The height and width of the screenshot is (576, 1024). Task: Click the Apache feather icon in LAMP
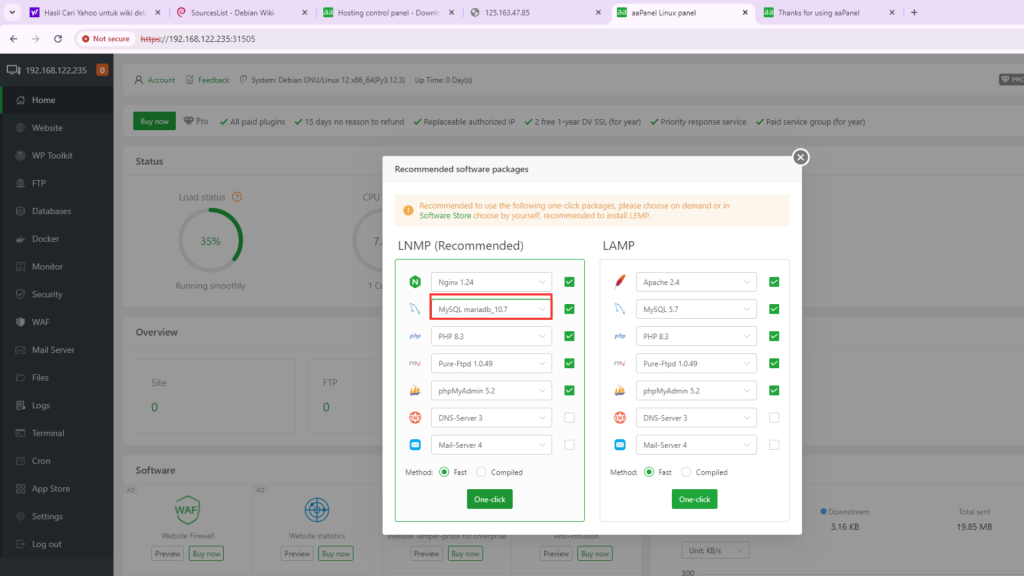pos(620,282)
